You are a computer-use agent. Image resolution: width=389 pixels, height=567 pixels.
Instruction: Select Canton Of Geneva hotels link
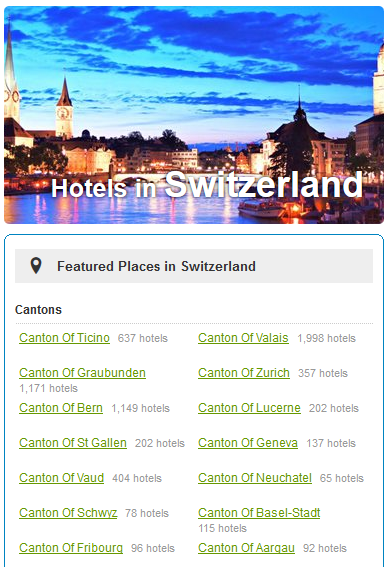coord(248,443)
